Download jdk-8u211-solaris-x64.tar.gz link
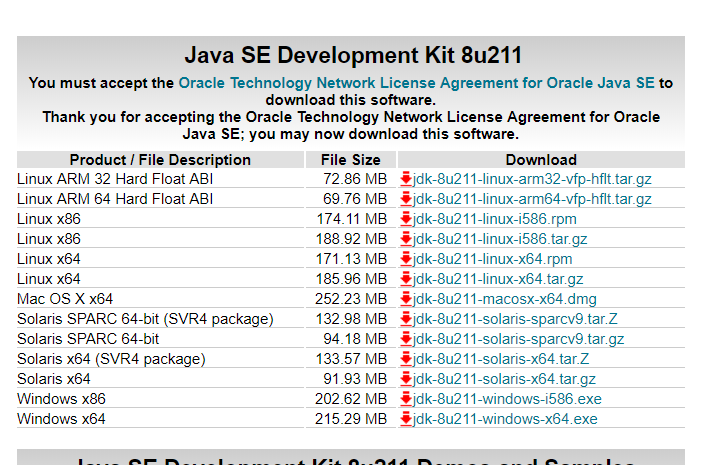712x465 pixels. (x=504, y=379)
